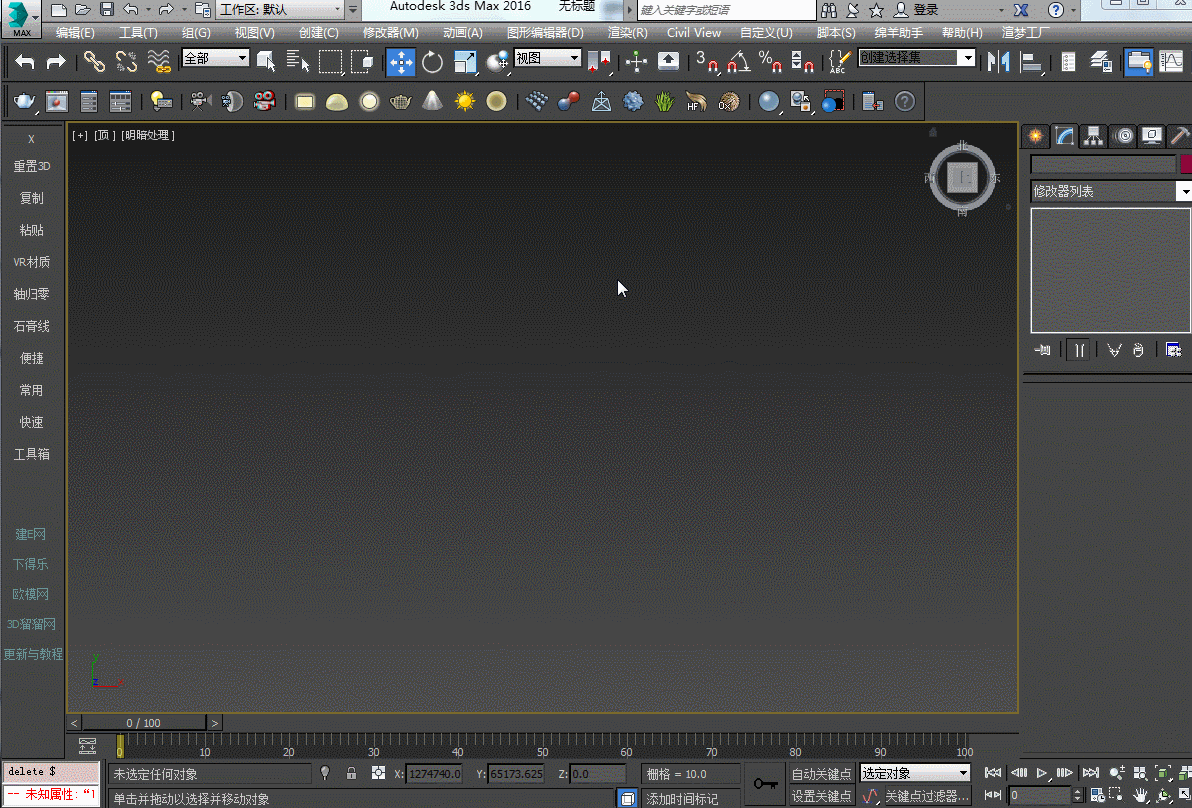This screenshot has height=808, width=1192.
Task: Toggle Auto Key (自动关键点) mode
Action: [821, 773]
